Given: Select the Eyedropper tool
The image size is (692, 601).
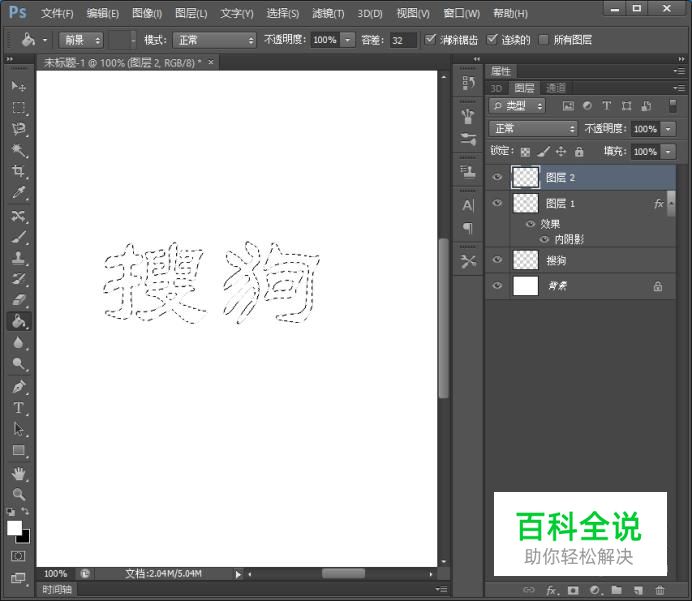Looking at the screenshot, I should coord(18,192).
